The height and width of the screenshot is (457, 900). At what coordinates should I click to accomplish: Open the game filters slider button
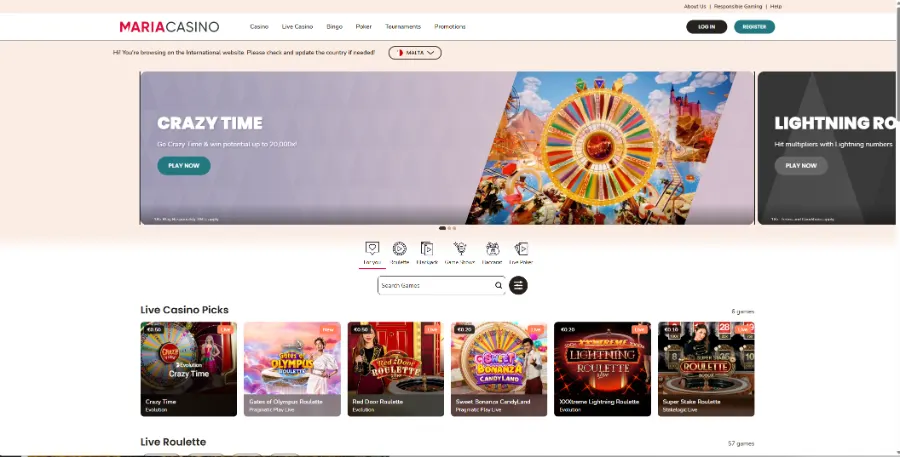518,285
